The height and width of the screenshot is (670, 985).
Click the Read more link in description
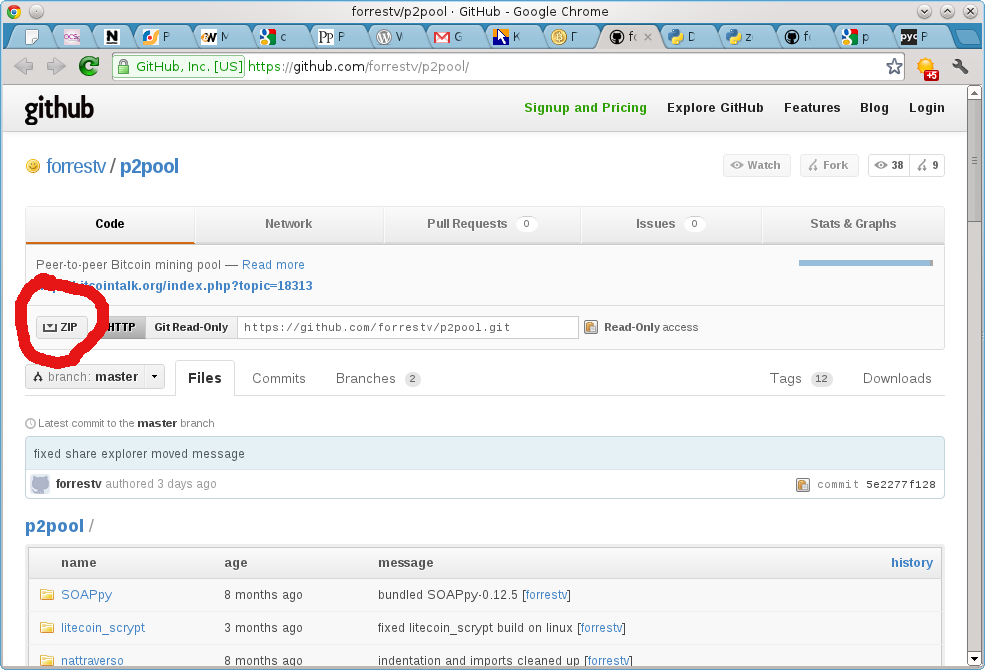[273, 265]
